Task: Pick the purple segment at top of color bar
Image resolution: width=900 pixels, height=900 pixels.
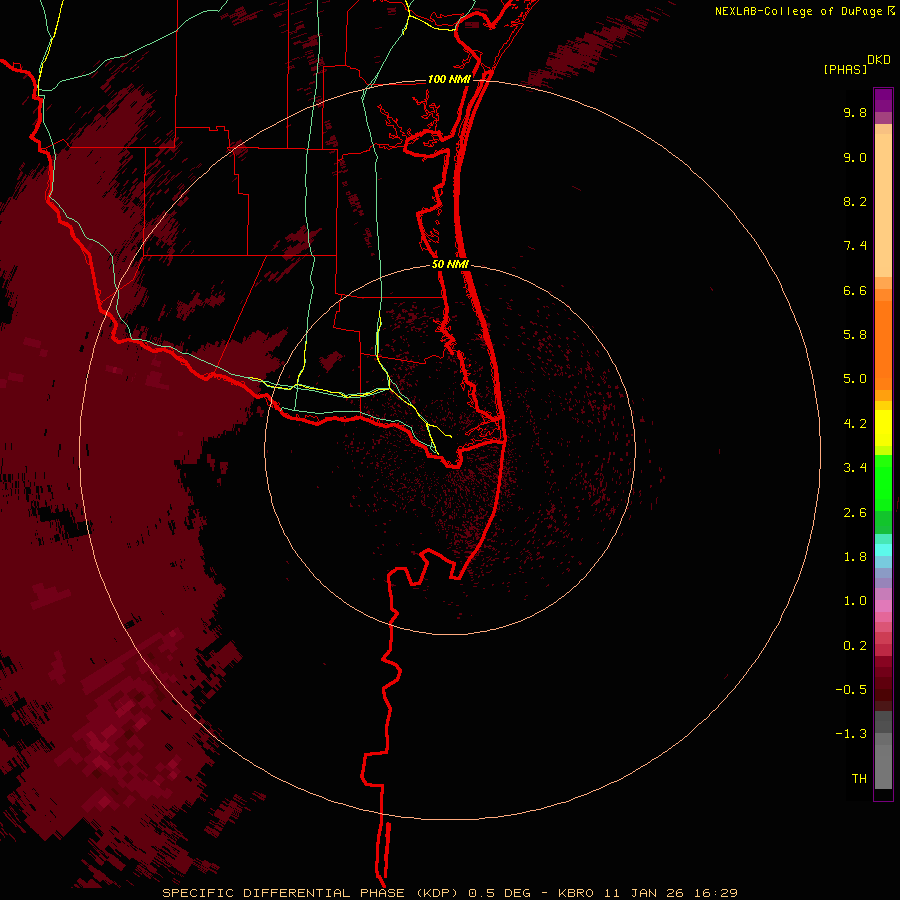Action: tap(883, 100)
